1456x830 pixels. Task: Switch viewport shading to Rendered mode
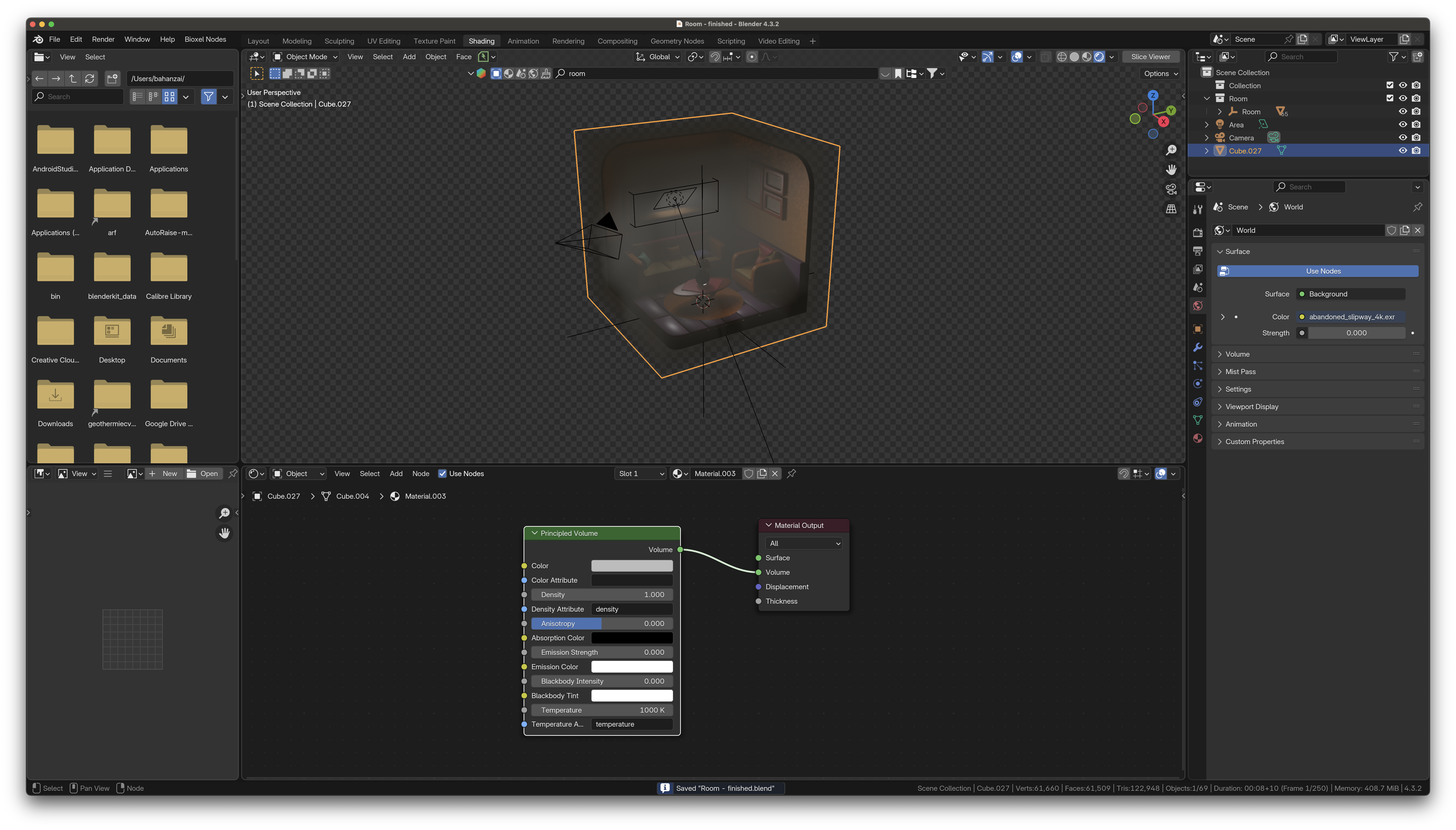[x=1099, y=56]
